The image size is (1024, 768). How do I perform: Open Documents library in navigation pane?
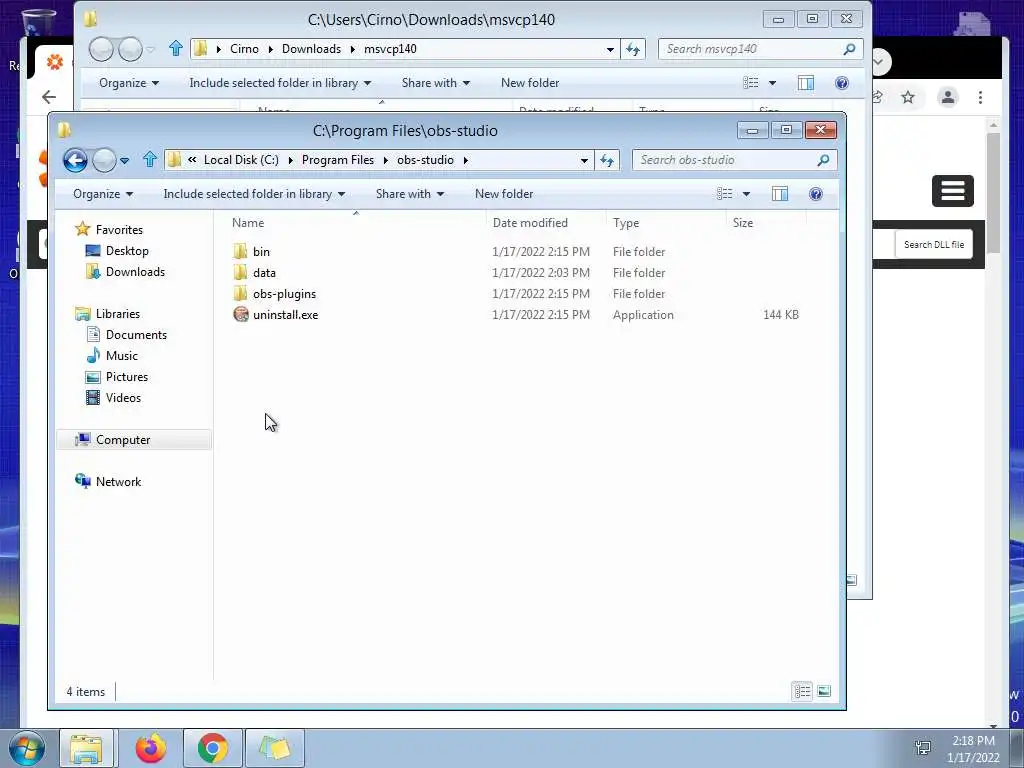pyautogui.click(x=136, y=334)
